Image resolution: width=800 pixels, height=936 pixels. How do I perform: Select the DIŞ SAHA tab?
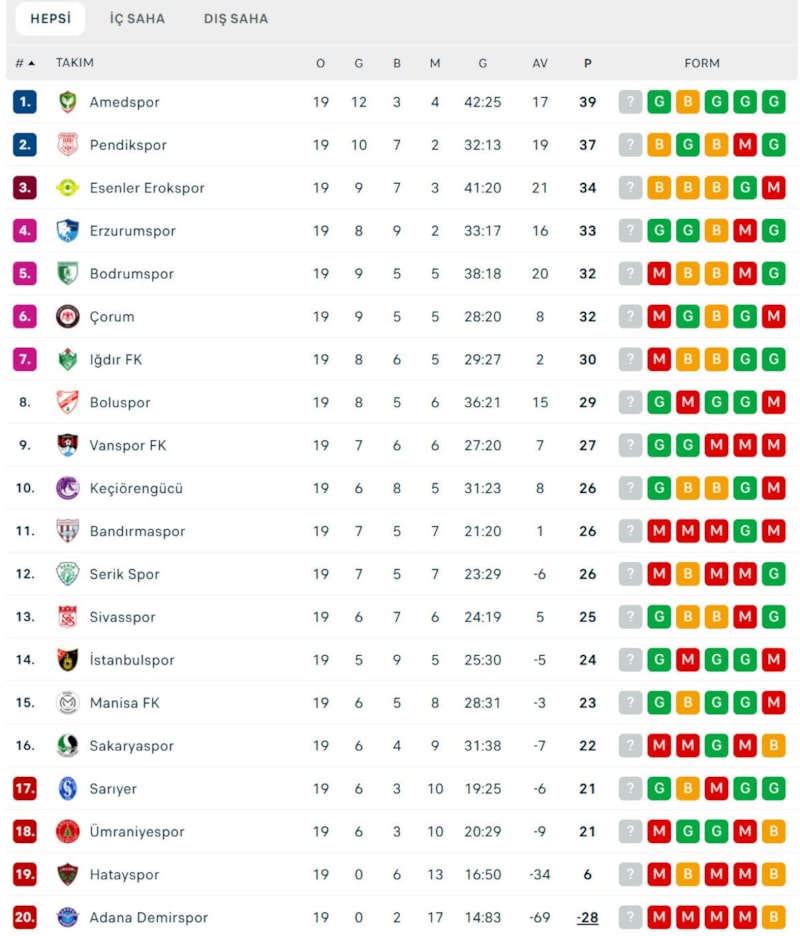tap(236, 19)
